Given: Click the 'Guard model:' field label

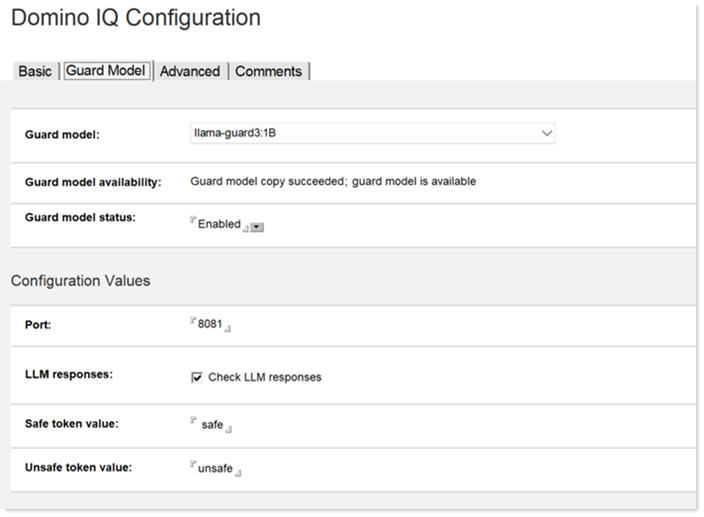Looking at the screenshot, I should [x=62, y=134].
